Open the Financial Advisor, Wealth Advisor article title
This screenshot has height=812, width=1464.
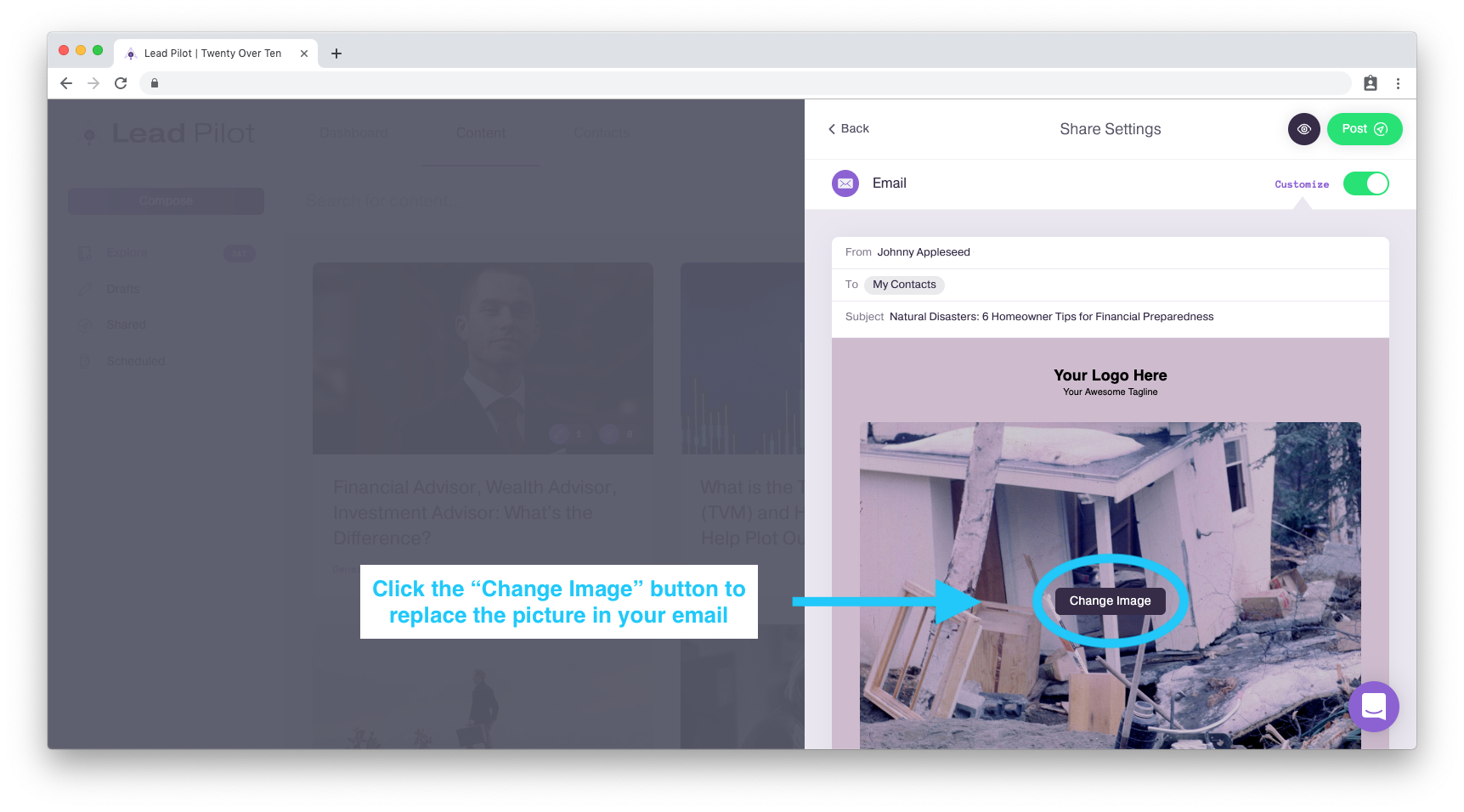point(475,513)
